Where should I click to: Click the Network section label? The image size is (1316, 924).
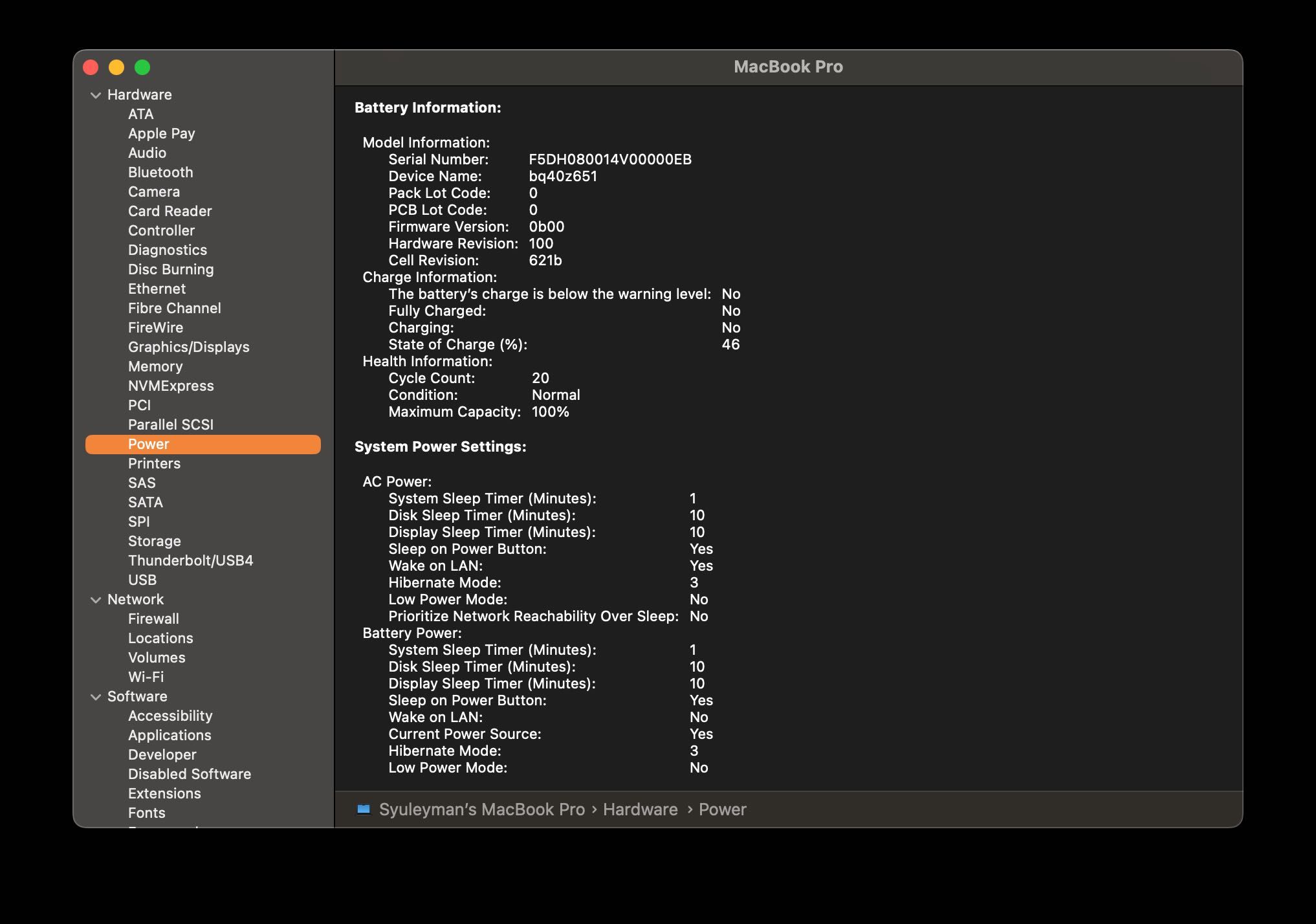[x=135, y=599]
